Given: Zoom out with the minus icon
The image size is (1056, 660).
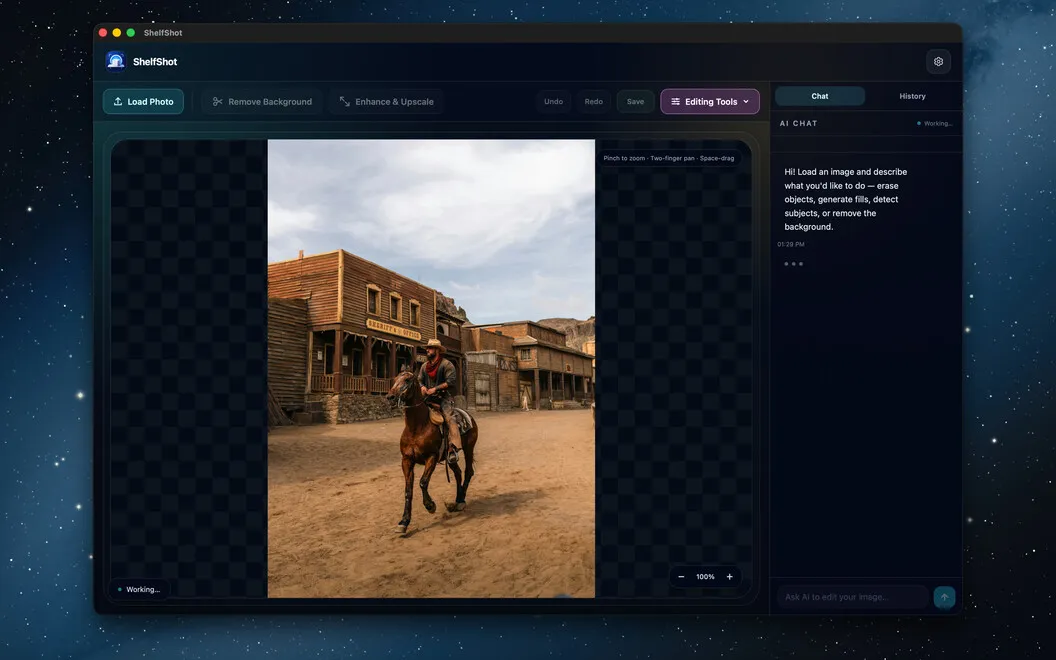Looking at the screenshot, I should [681, 576].
